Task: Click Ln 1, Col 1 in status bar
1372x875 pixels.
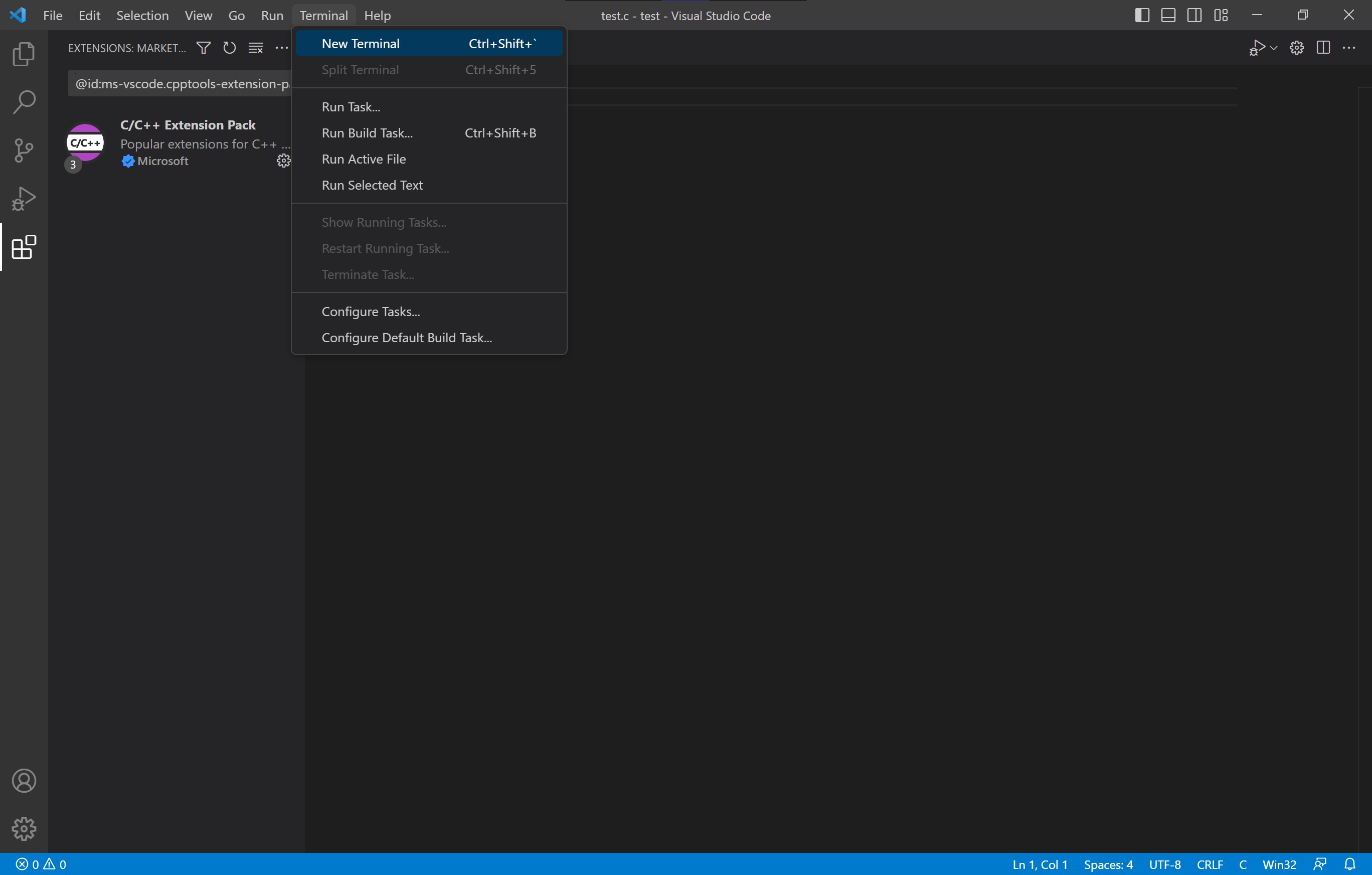Action: [x=1040, y=864]
